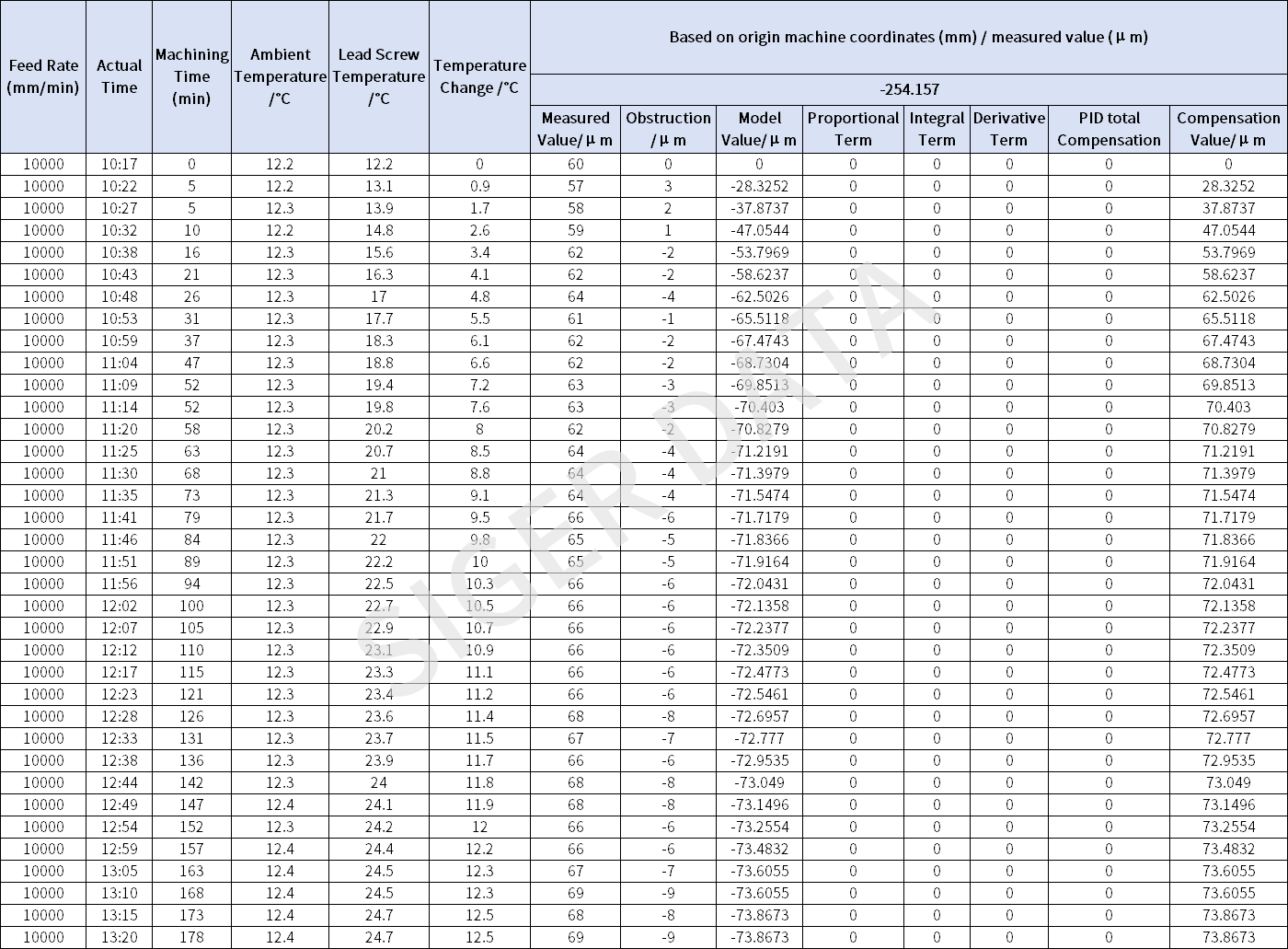Viewport: 1288px width, 949px height.
Task: Click lead screw temperature value "20.7"
Action: pyautogui.click(x=378, y=451)
